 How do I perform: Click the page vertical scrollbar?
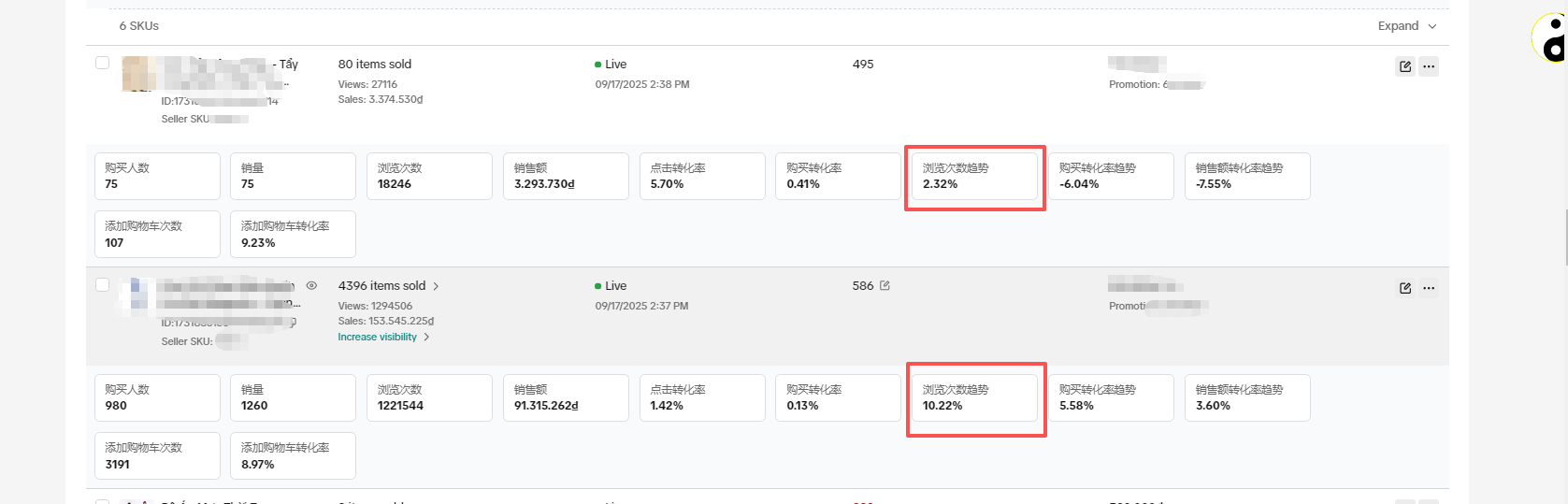[1564, 238]
